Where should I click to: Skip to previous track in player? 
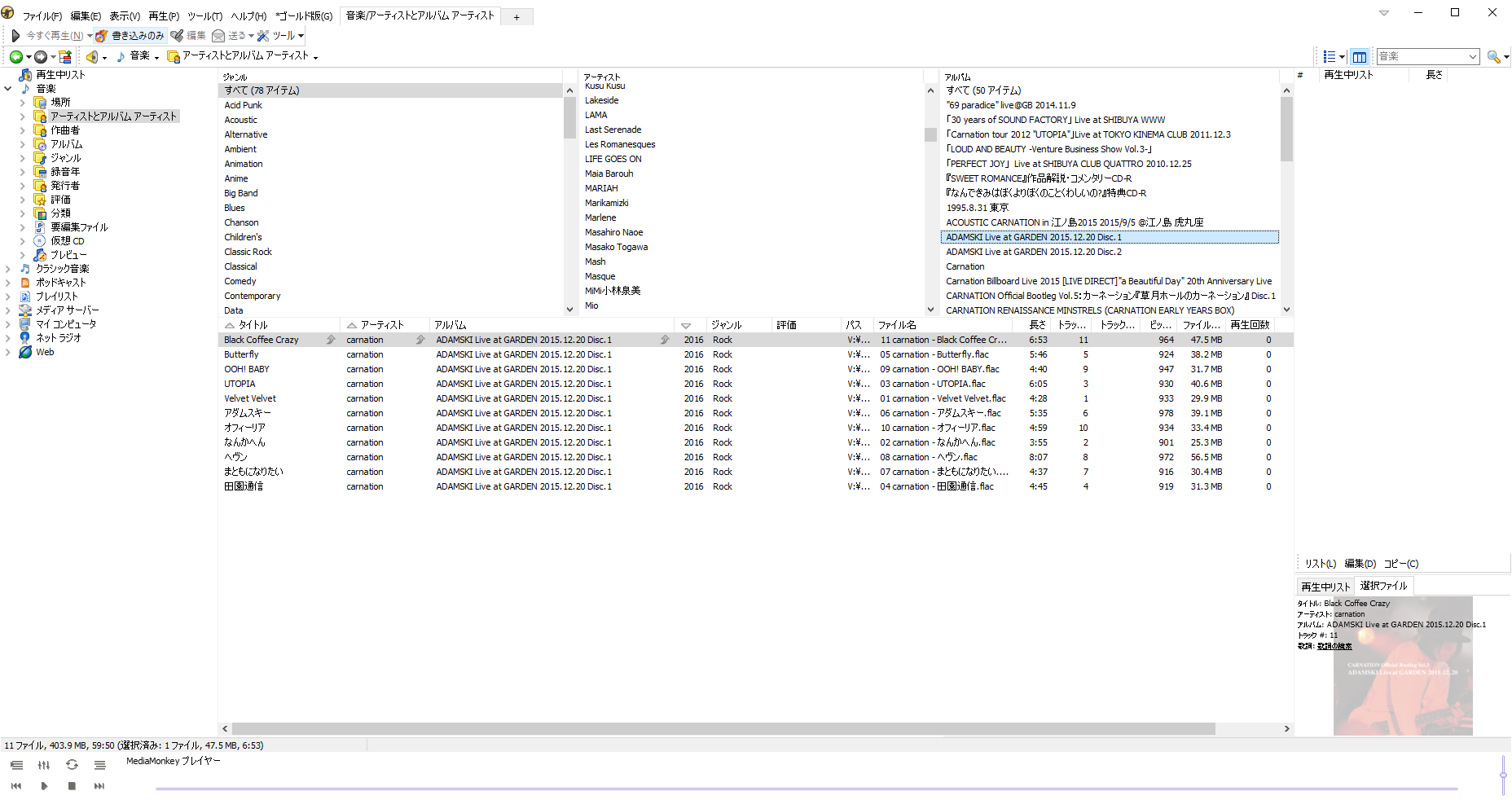(16, 786)
